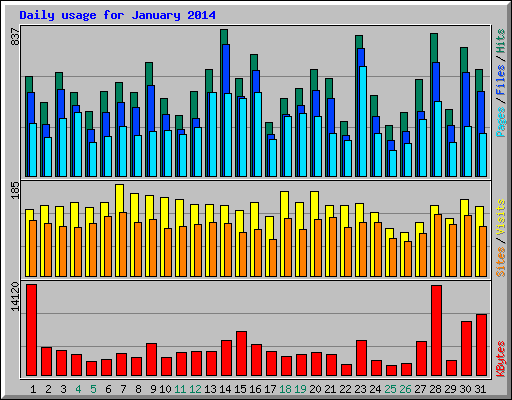Click the 837 axis maximum label
This screenshot has height=400, width=512.
(x=16, y=36)
